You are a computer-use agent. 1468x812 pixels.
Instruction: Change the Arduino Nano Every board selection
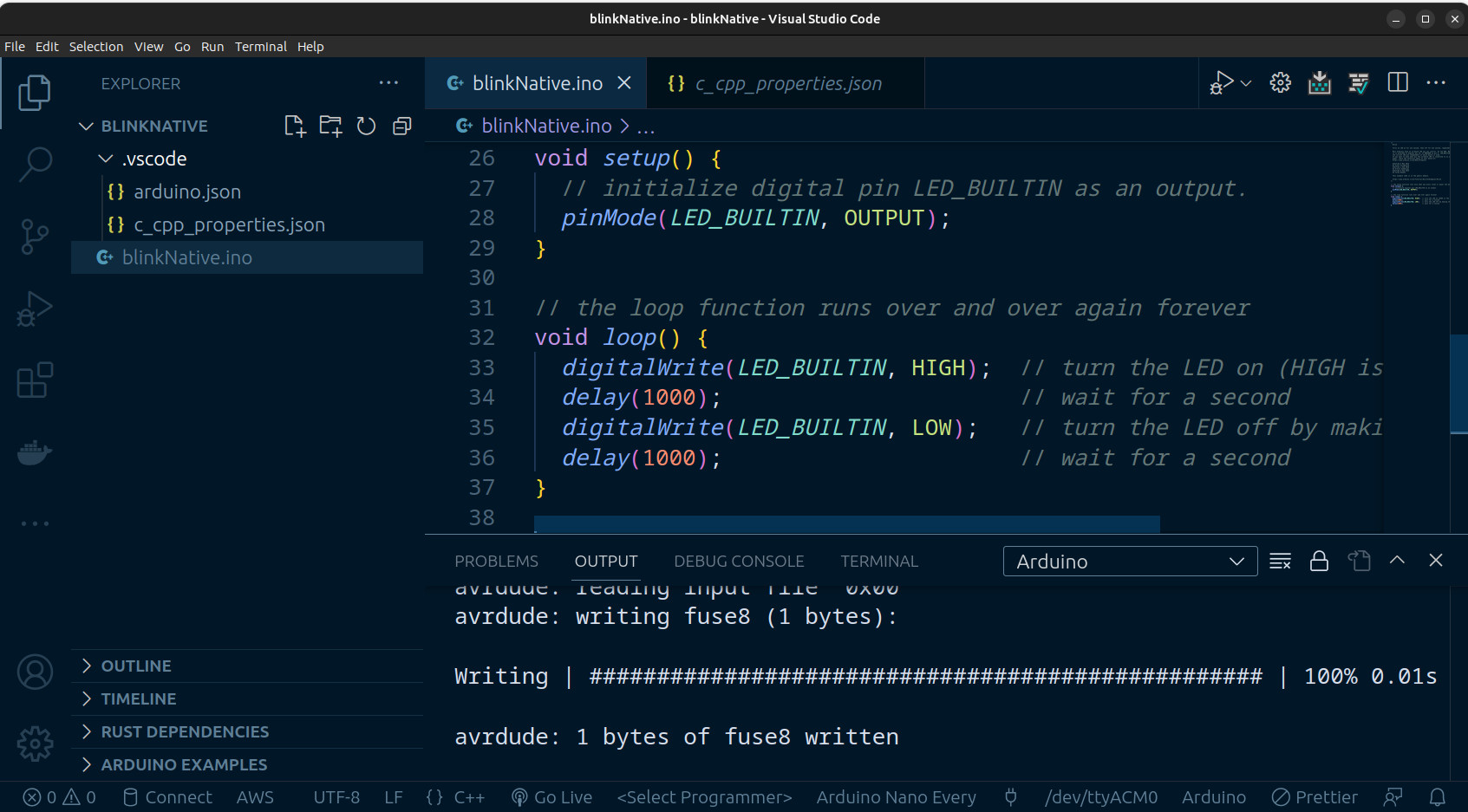click(x=896, y=797)
